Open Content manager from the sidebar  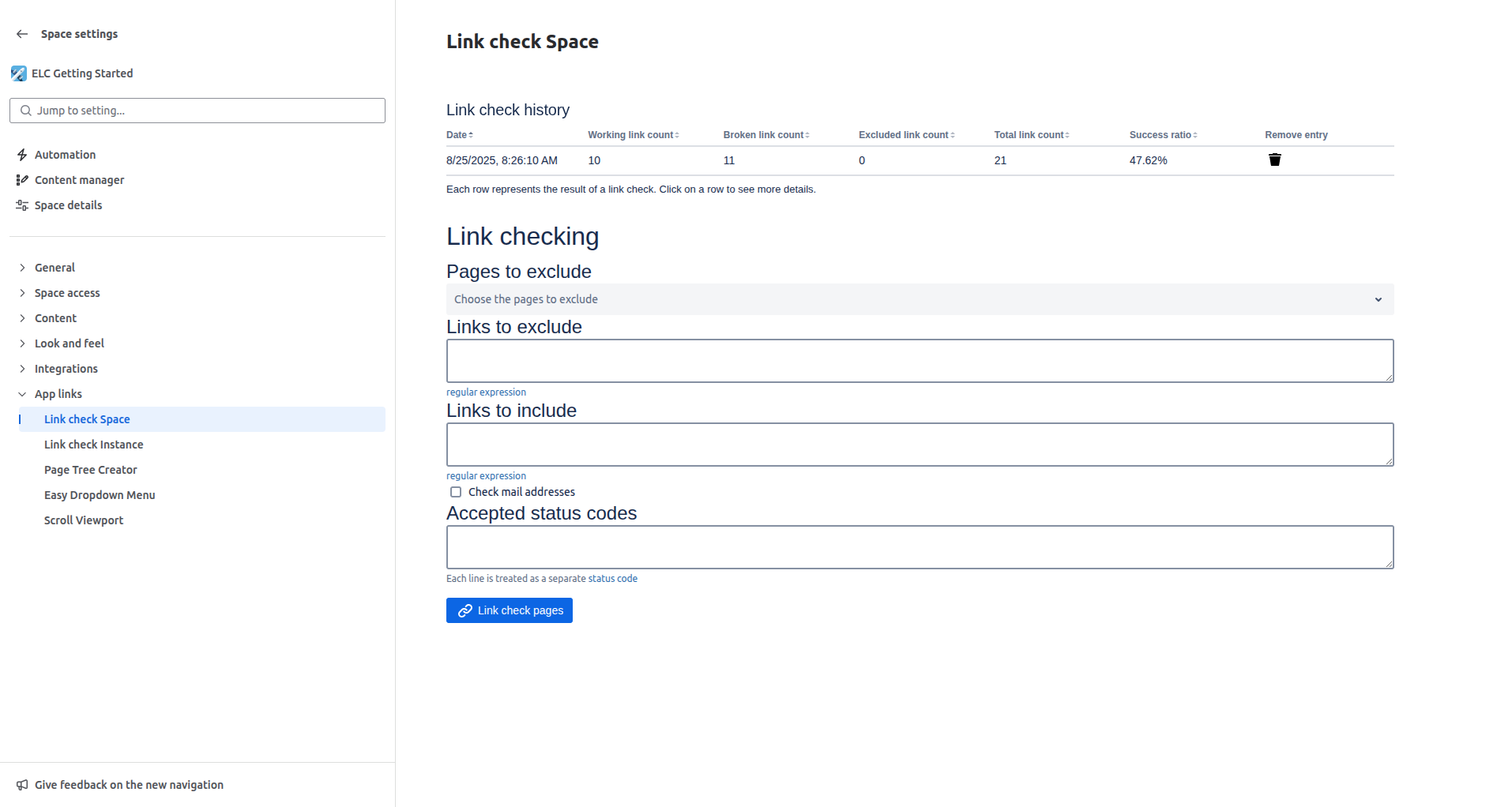point(79,180)
